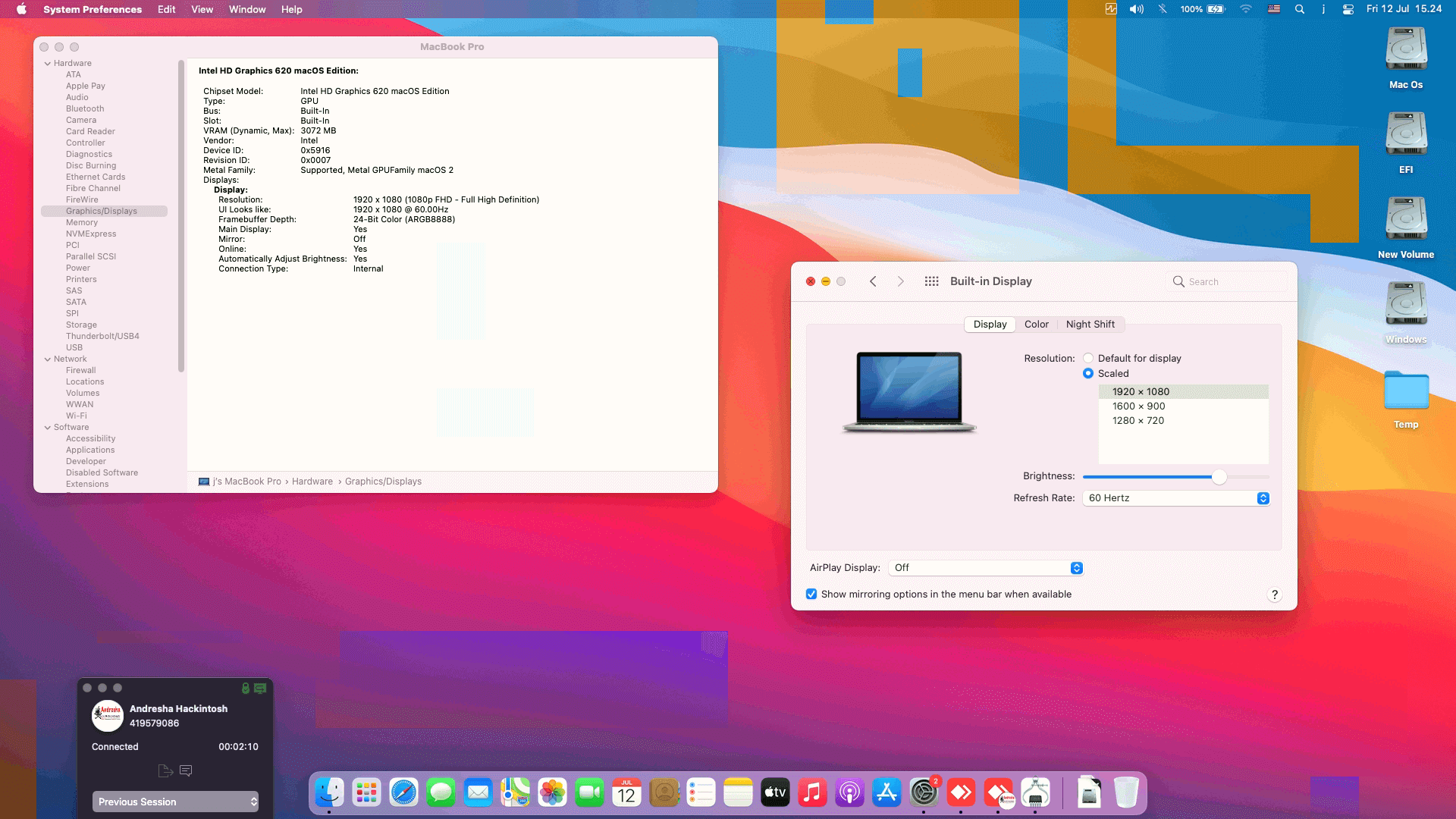Open Reminders app in the Dock
The width and height of the screenshot is (1456, 819).
point(701,793)
